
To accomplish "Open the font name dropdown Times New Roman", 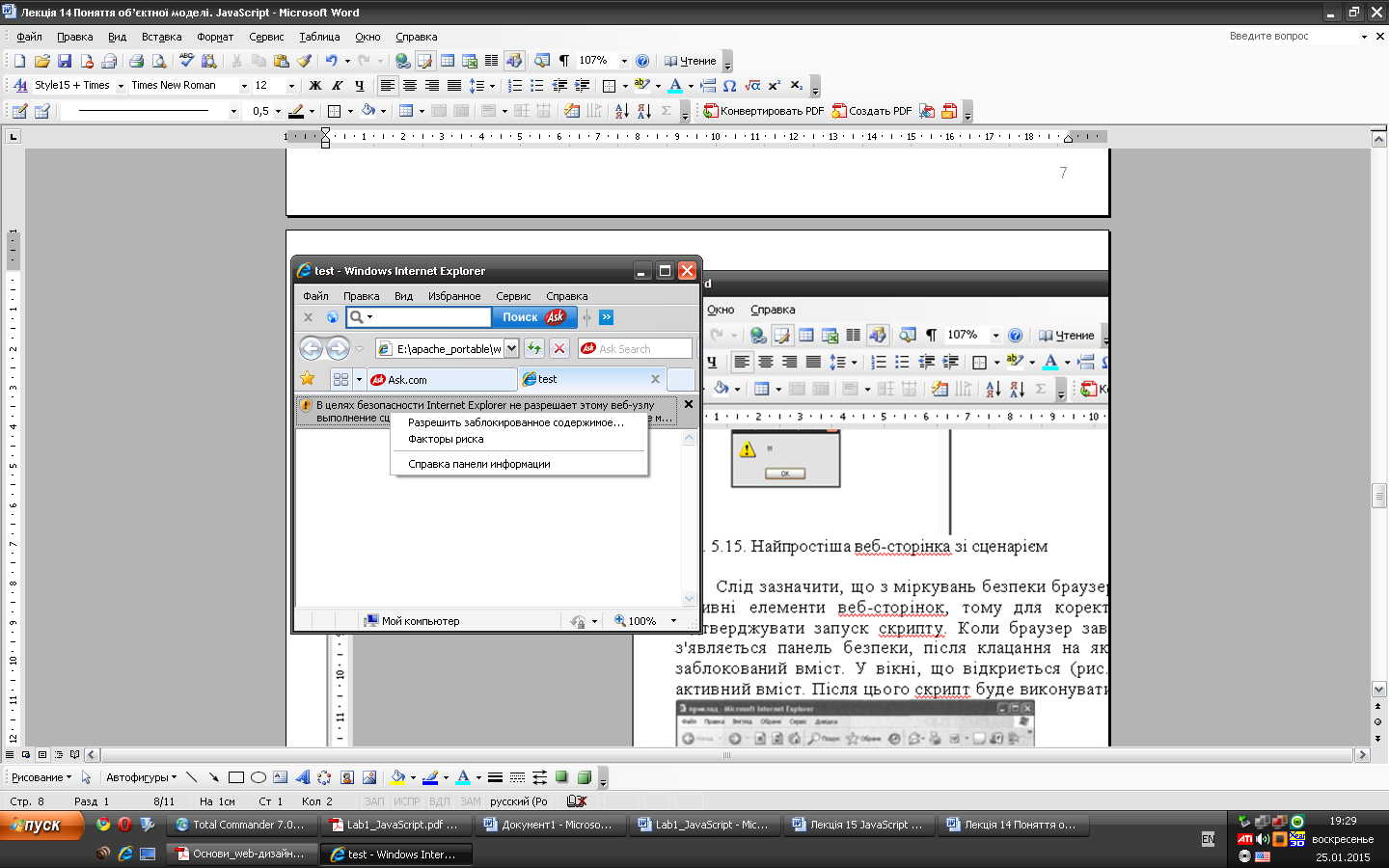I will pyautogui.click(x=244, y=86).
